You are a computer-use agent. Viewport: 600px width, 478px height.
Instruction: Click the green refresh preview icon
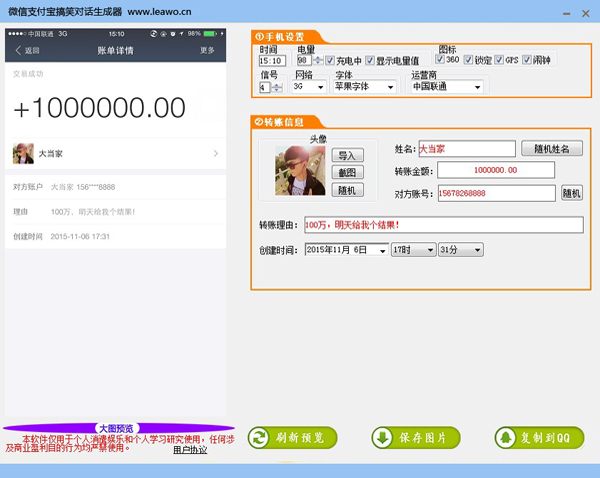(259, 437)
